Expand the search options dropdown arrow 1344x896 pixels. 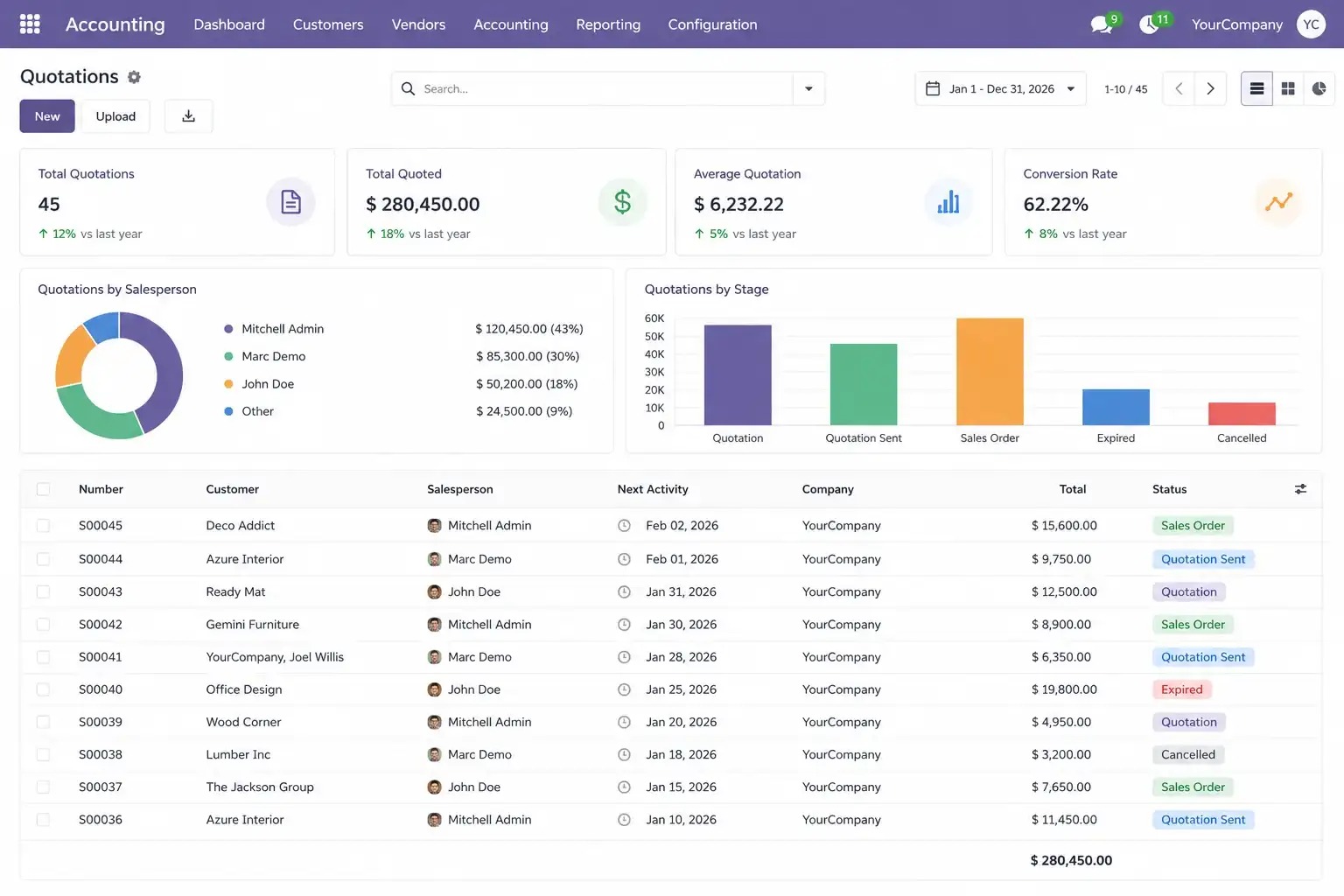click(x=808, y=88)
